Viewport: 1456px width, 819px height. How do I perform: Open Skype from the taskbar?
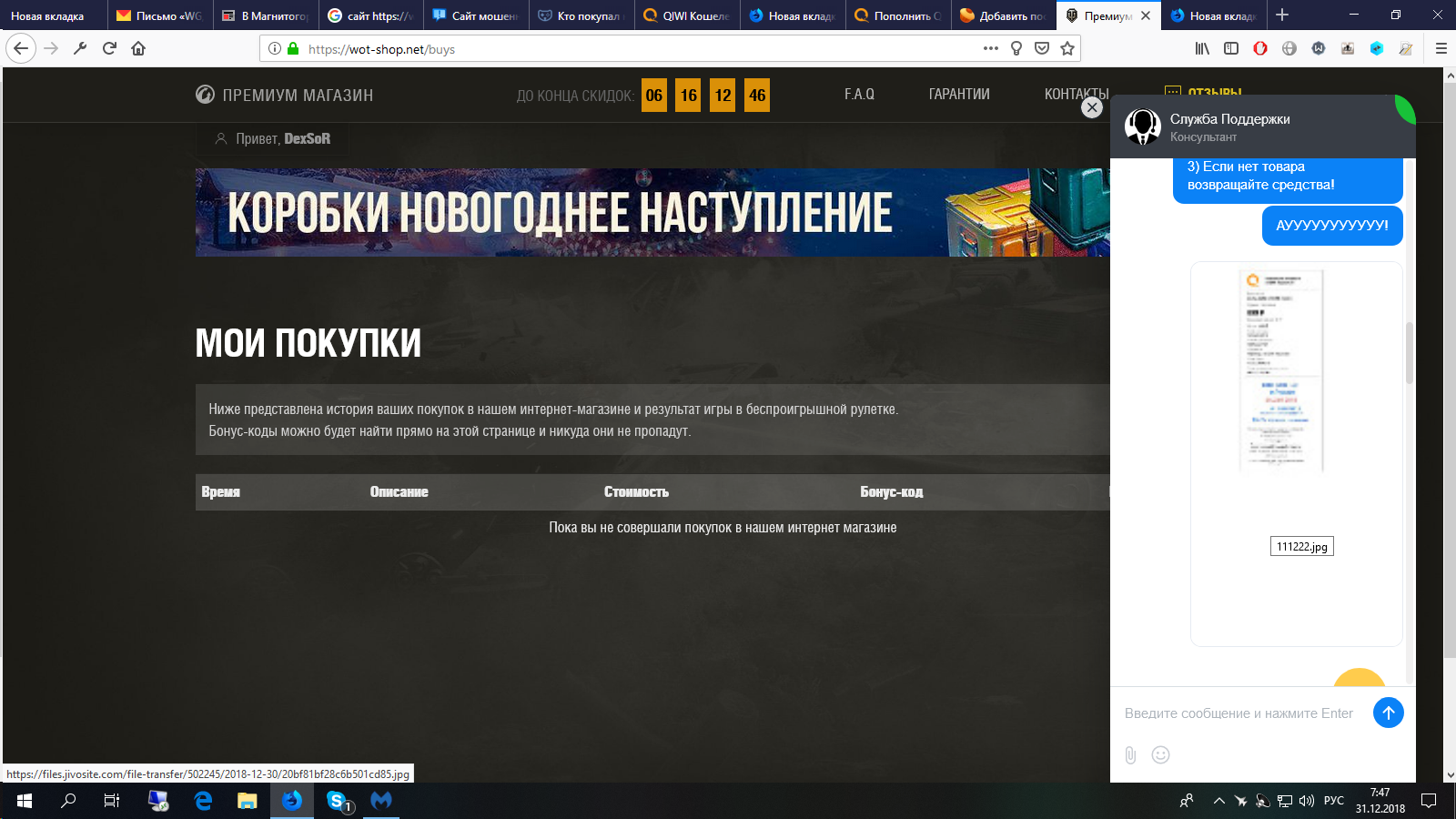pyautogui.click(x=338, y=801)
